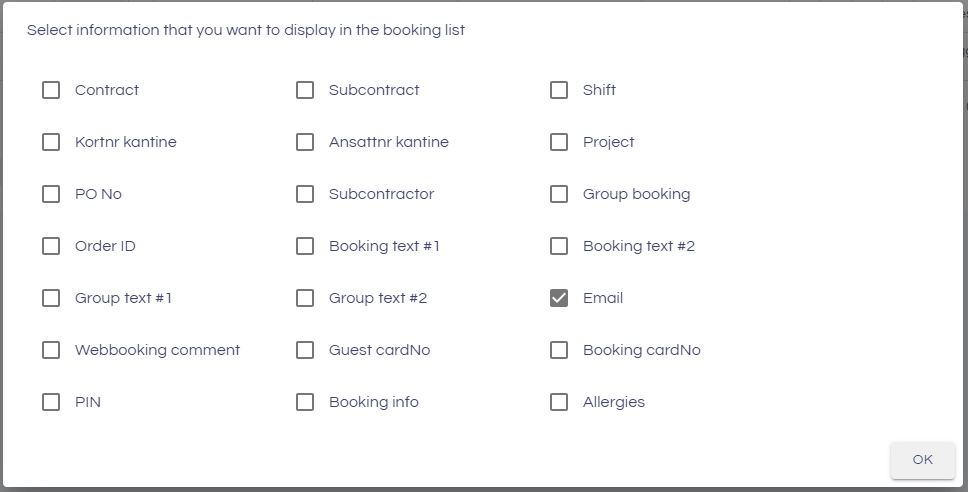
Task: Tick the Subcontractor checkbox
Action: click(x=305, y=194)
